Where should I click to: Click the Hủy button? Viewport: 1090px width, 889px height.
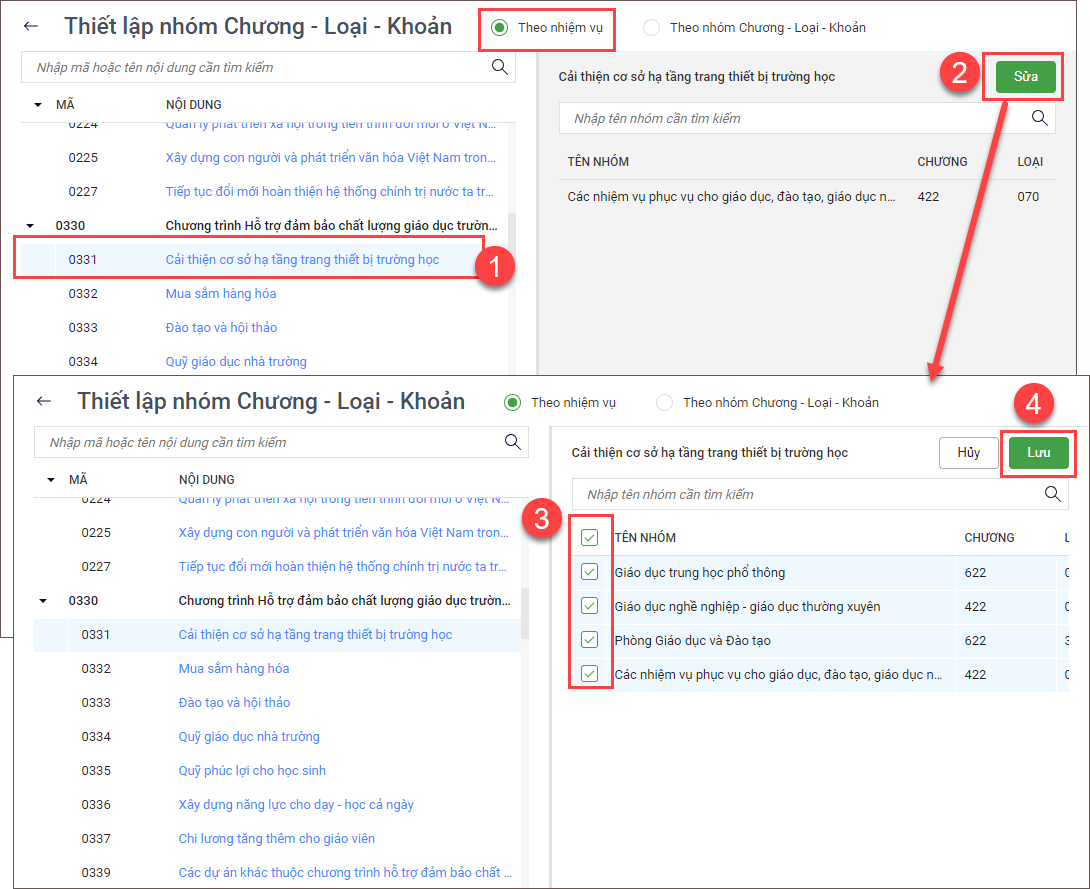coord(968,453)
